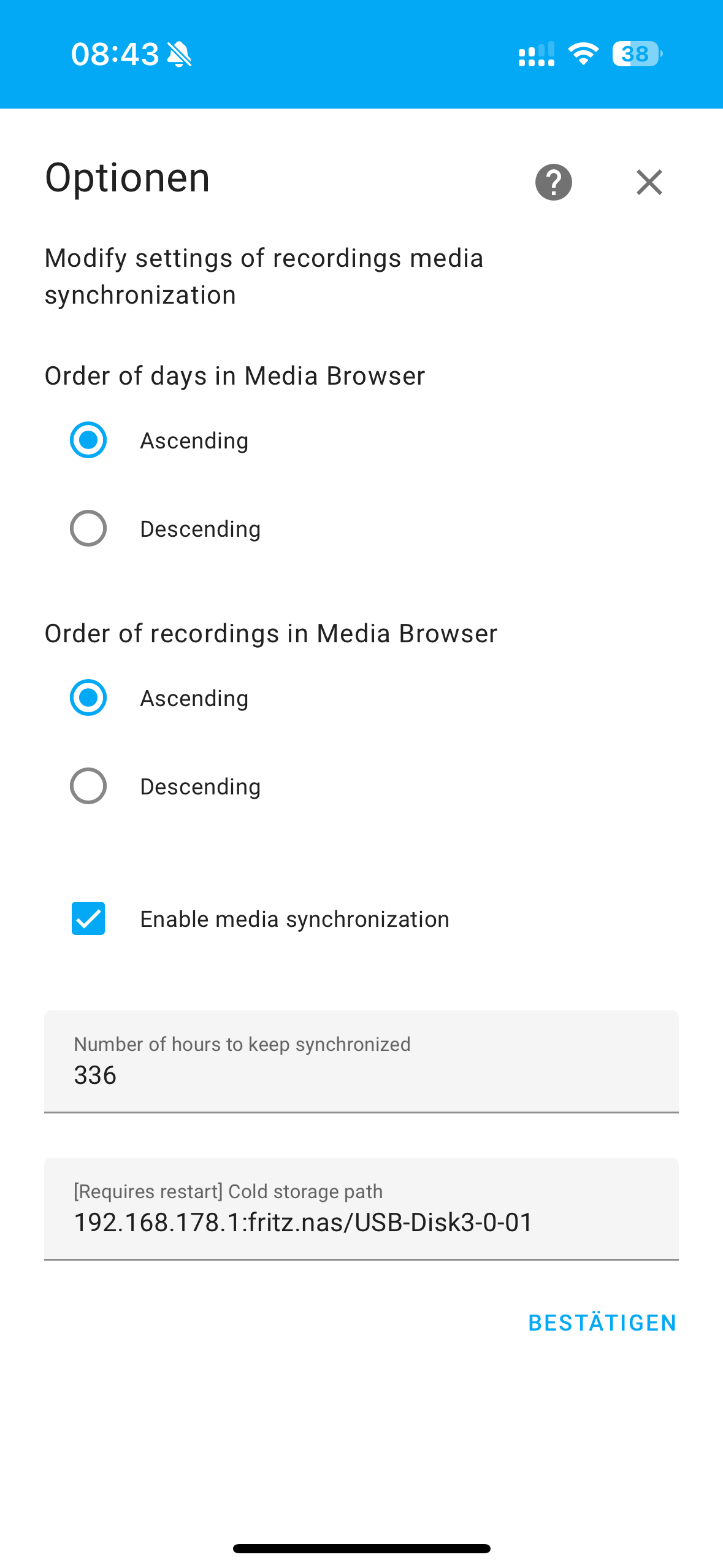The image size is (723, 1568).
Task: Close the Optionen dialog with X
Action: [x=649, y=182]
